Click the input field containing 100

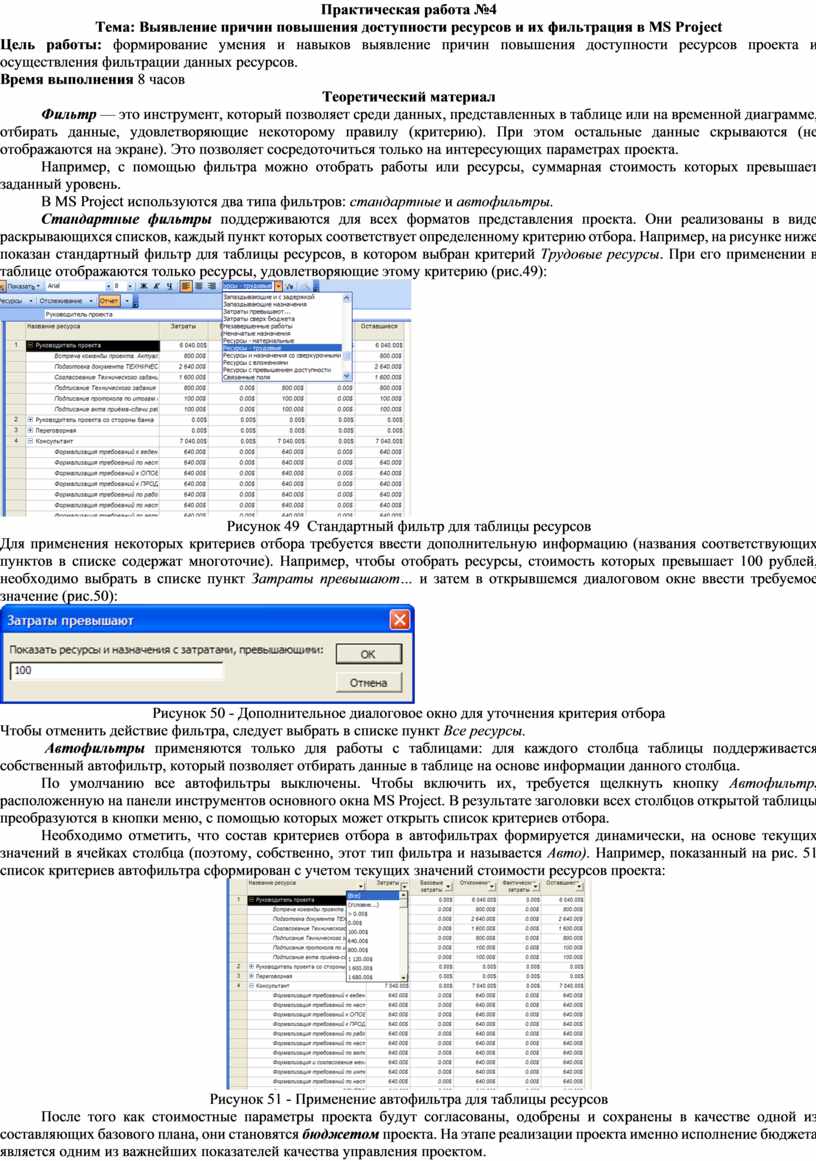[x=116, y=670]
